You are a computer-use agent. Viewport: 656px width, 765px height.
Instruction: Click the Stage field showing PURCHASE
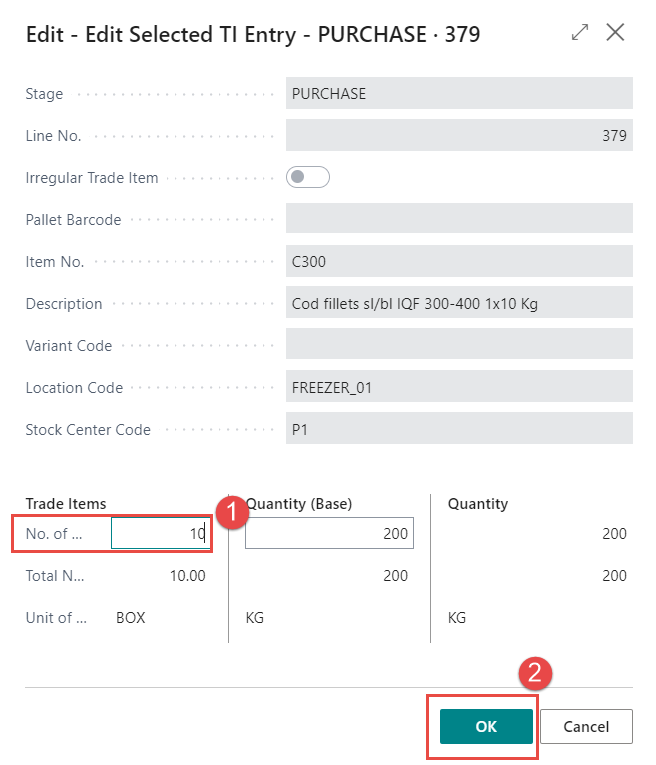[459, 93]
